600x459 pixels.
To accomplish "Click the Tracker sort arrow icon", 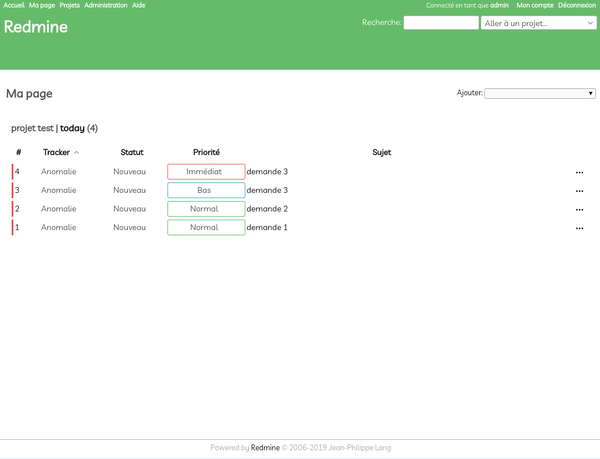I will point(77,153).
